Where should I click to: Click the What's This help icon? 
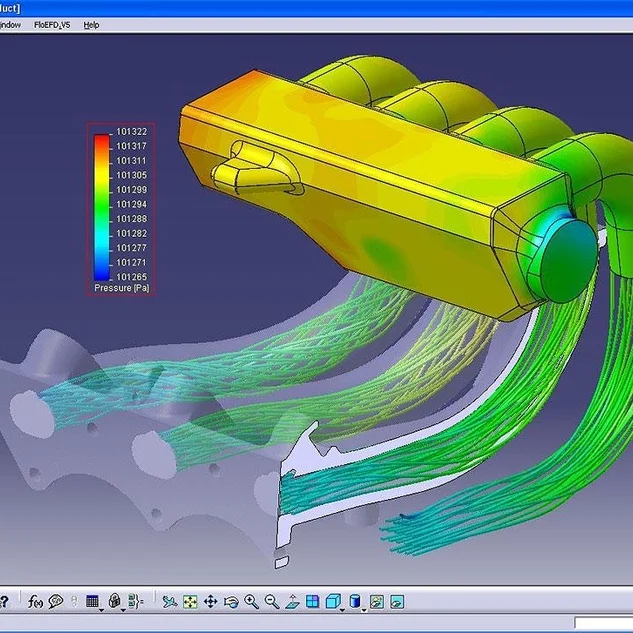click(4, 602)
